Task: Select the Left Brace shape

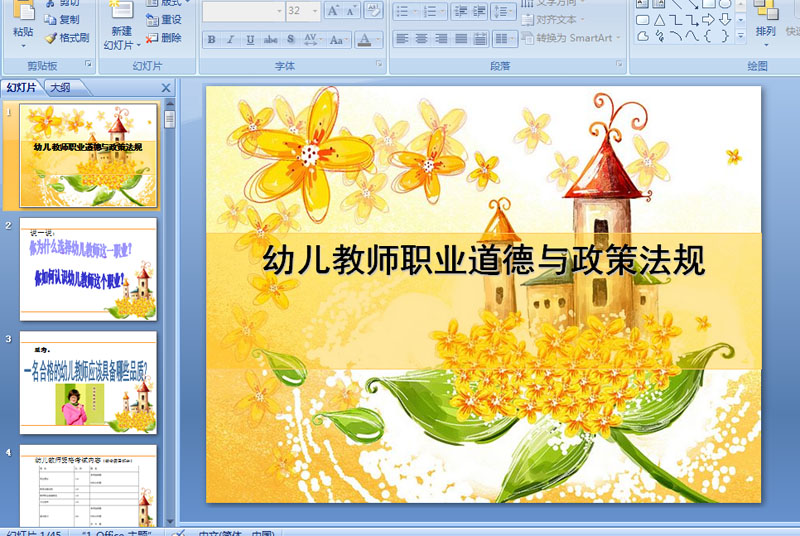Action: [x=708, y=36]
